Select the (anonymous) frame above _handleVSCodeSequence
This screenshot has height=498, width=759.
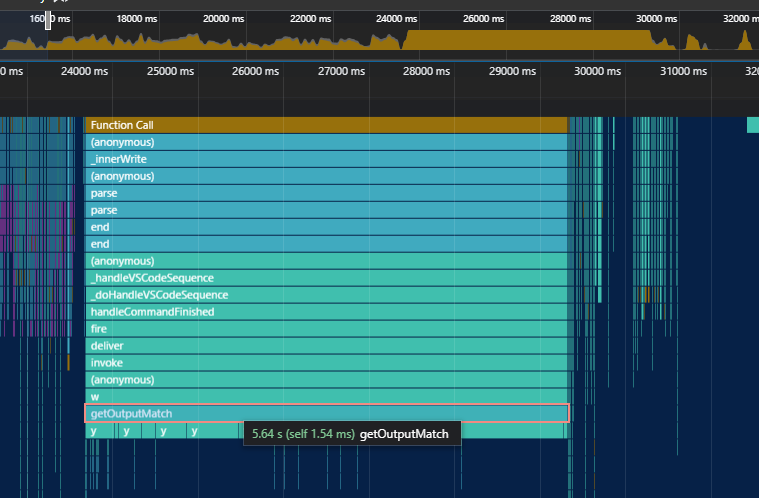click(x=326, y=261)
